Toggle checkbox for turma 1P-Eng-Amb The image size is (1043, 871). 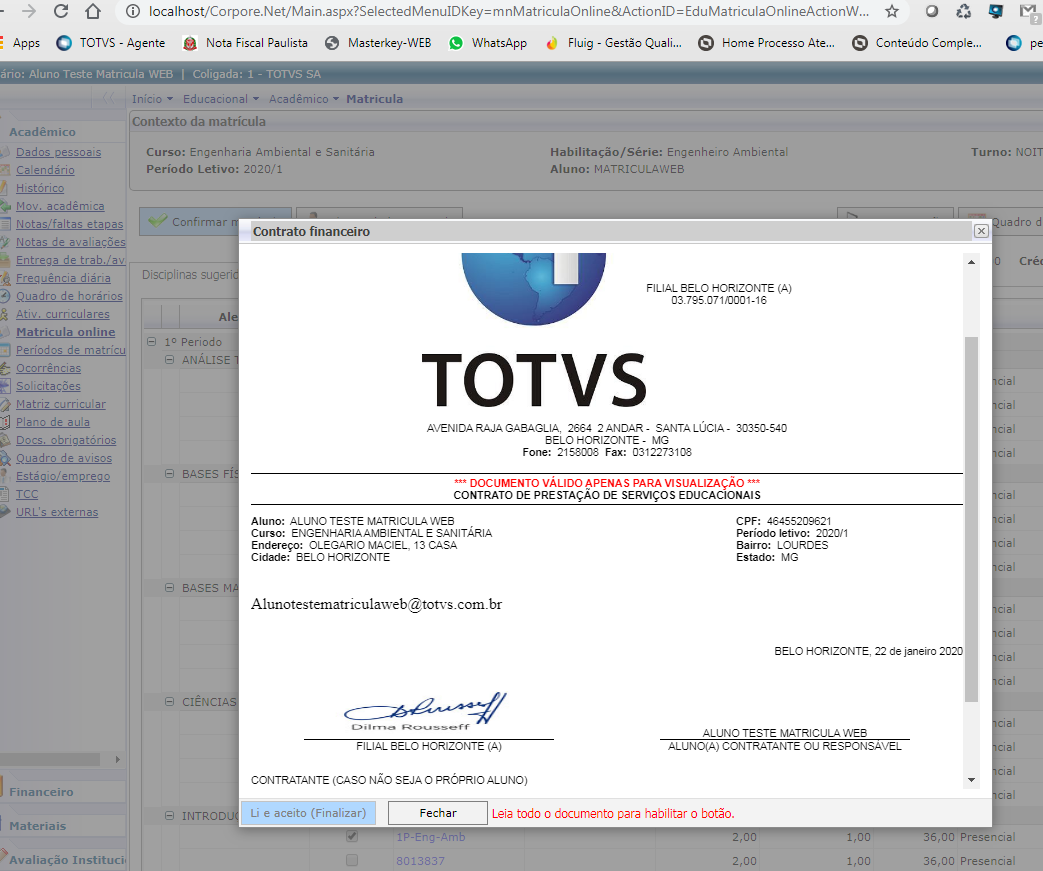tap(352, 836)
